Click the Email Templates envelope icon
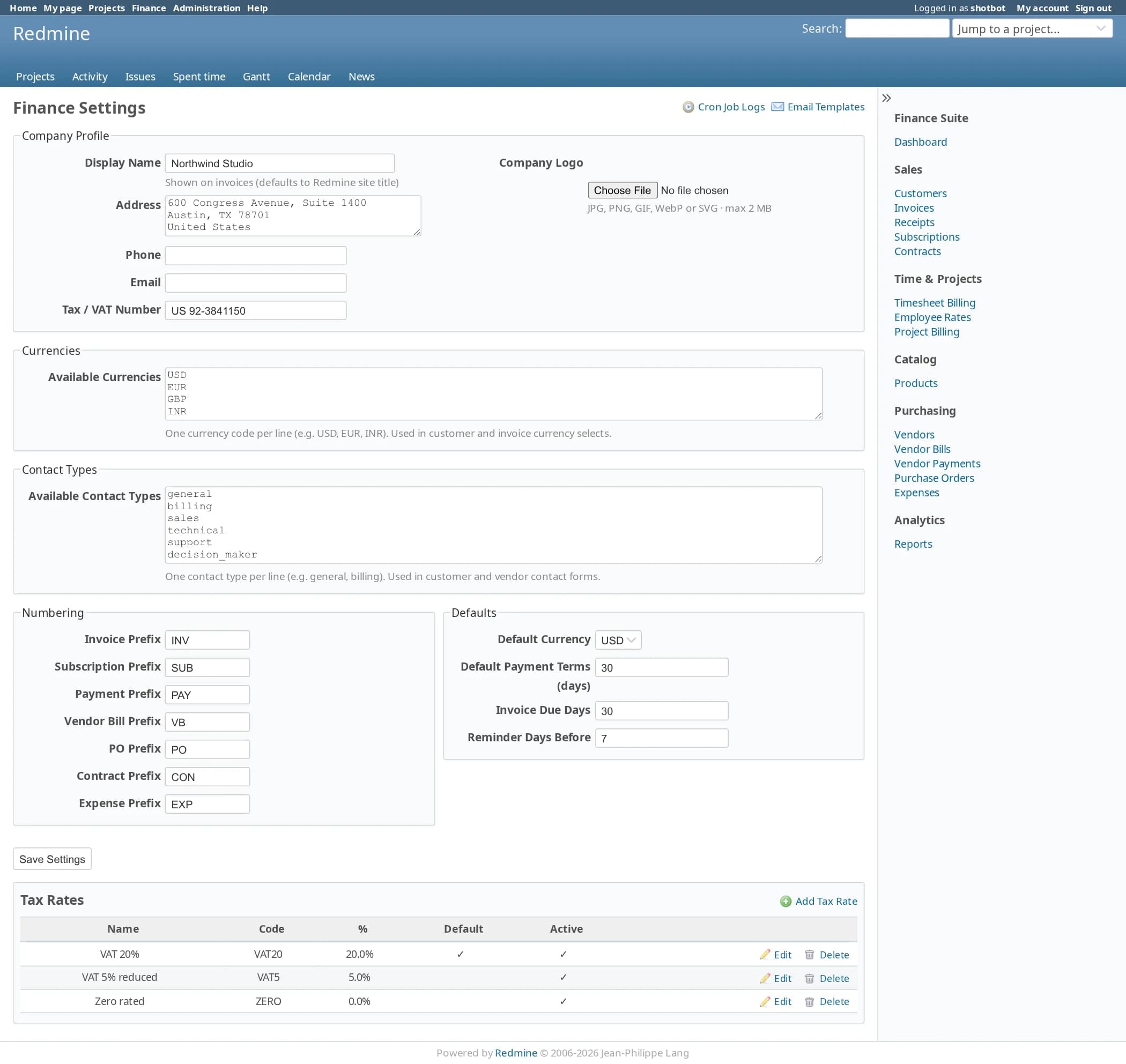The height and width of the screenshot is (1064, 1126). [x=777, y=107]
